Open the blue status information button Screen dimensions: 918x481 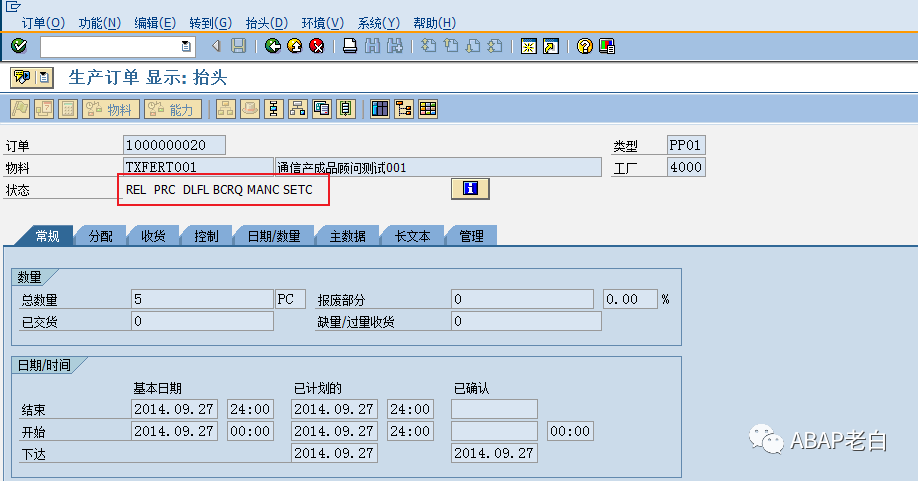click(470, 188)
